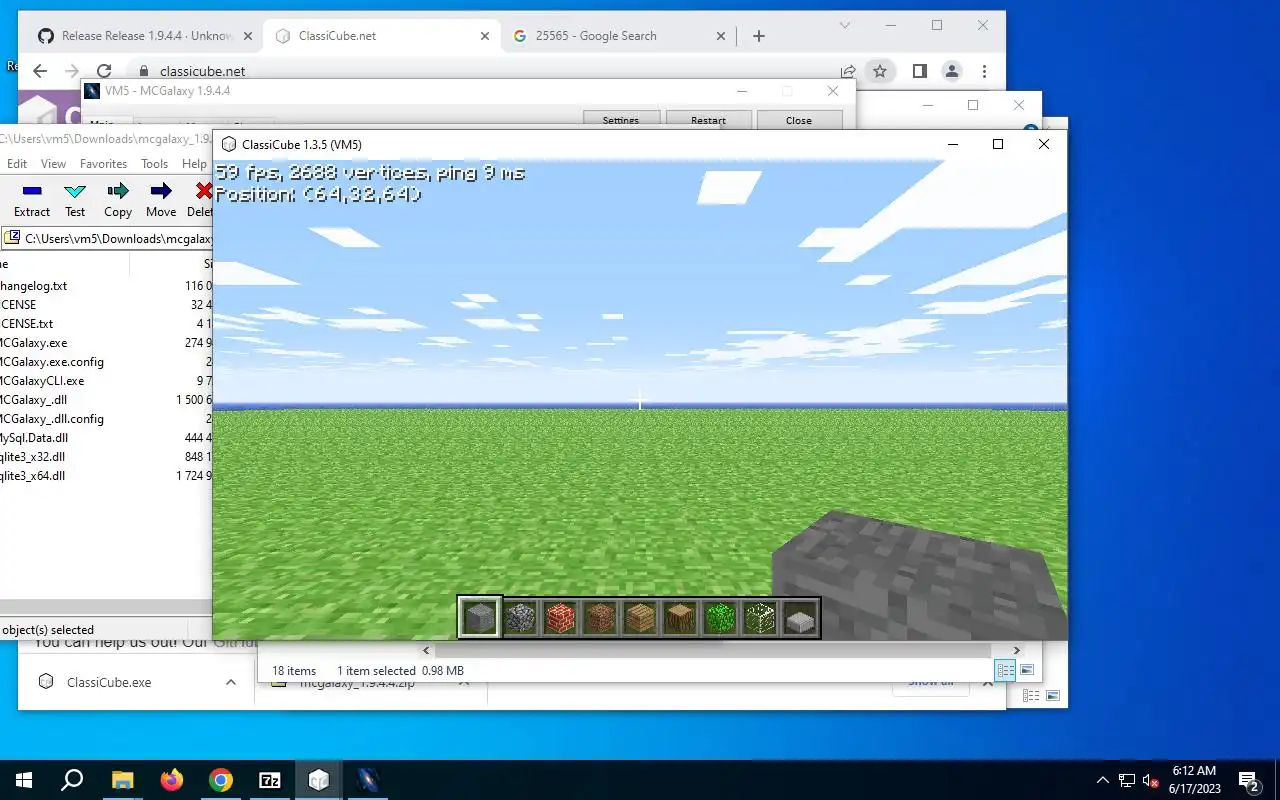
Task: Open Chrome three-dot menu
Action: [985, 71]
